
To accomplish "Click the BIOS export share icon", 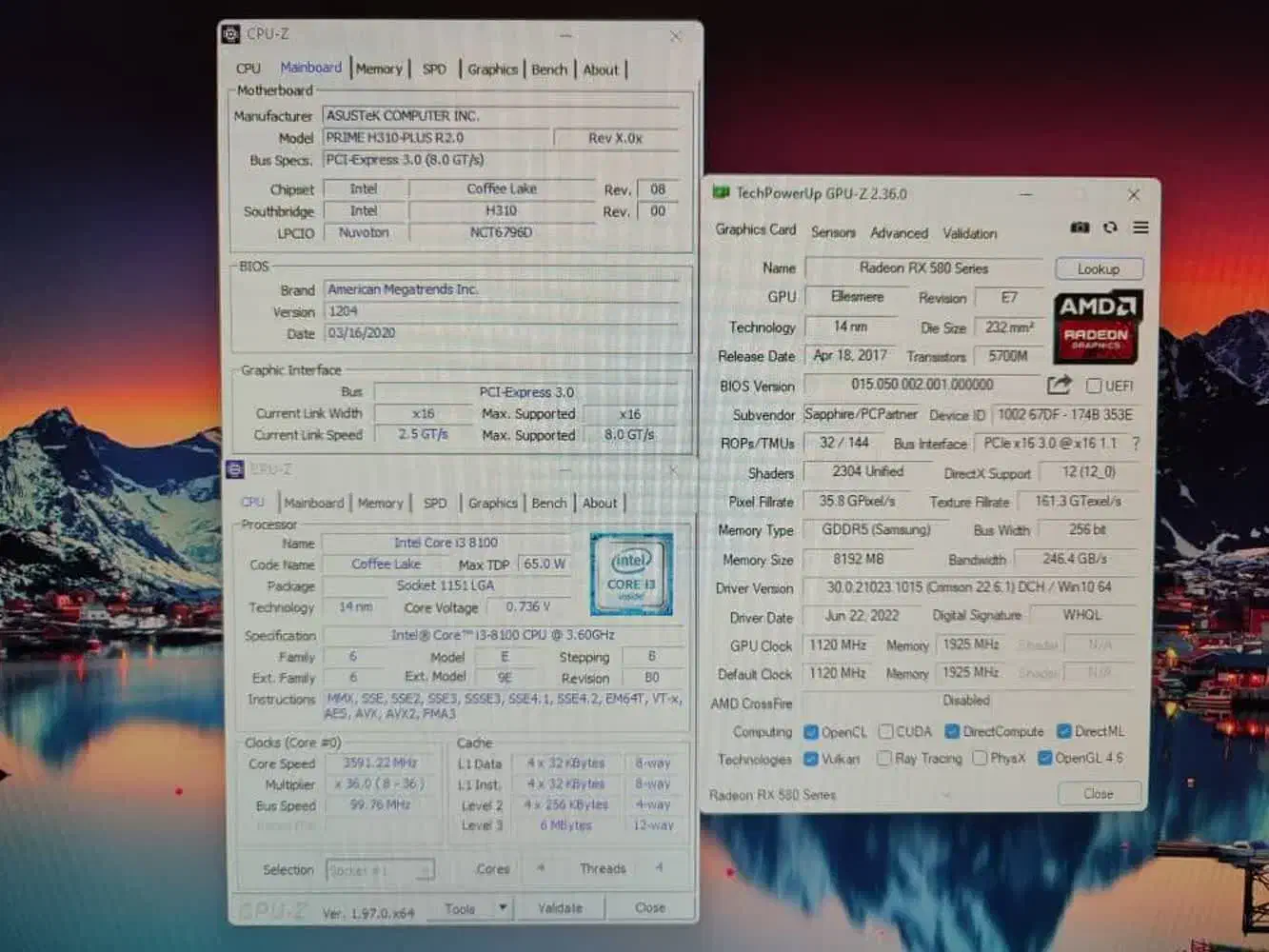I will [x=1059, y=385].
